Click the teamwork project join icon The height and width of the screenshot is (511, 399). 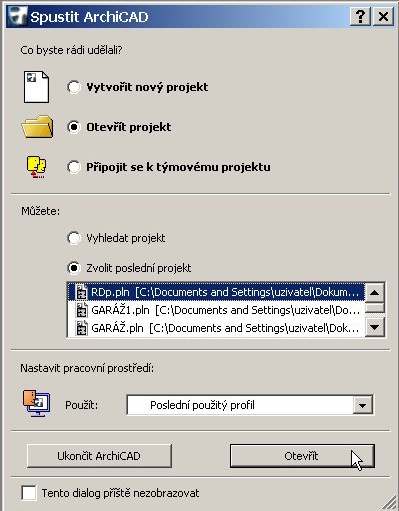[x=36, y=167]
